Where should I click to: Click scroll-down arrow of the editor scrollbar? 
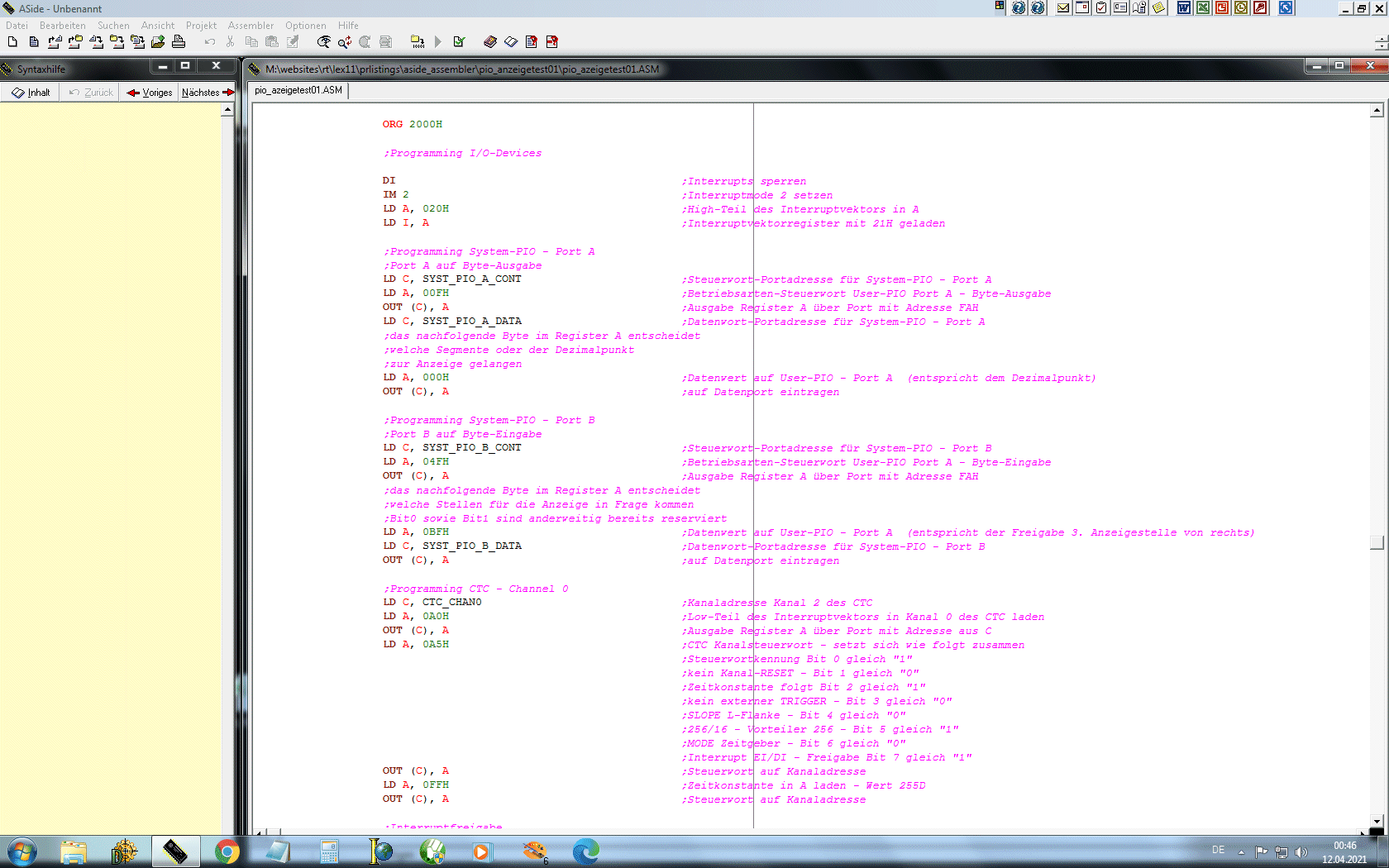(1377, 821)
